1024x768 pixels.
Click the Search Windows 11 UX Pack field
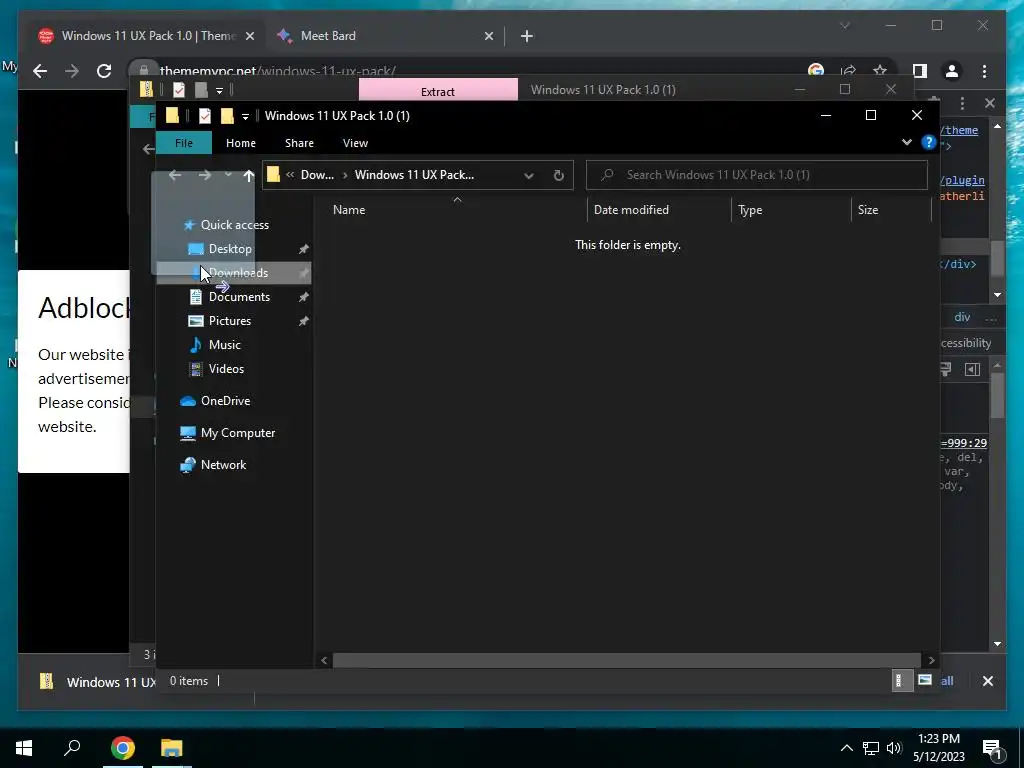coord(756,175)
